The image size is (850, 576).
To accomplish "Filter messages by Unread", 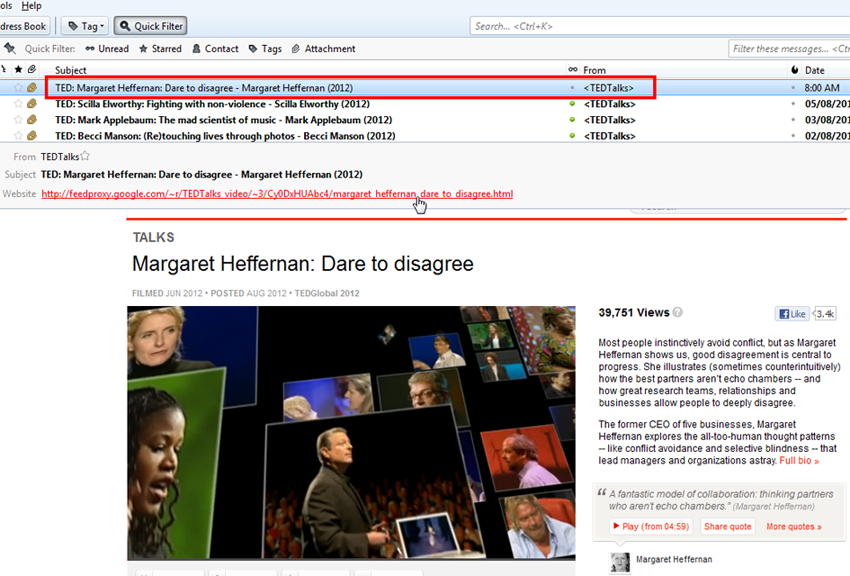I will (x=107, y=49).
